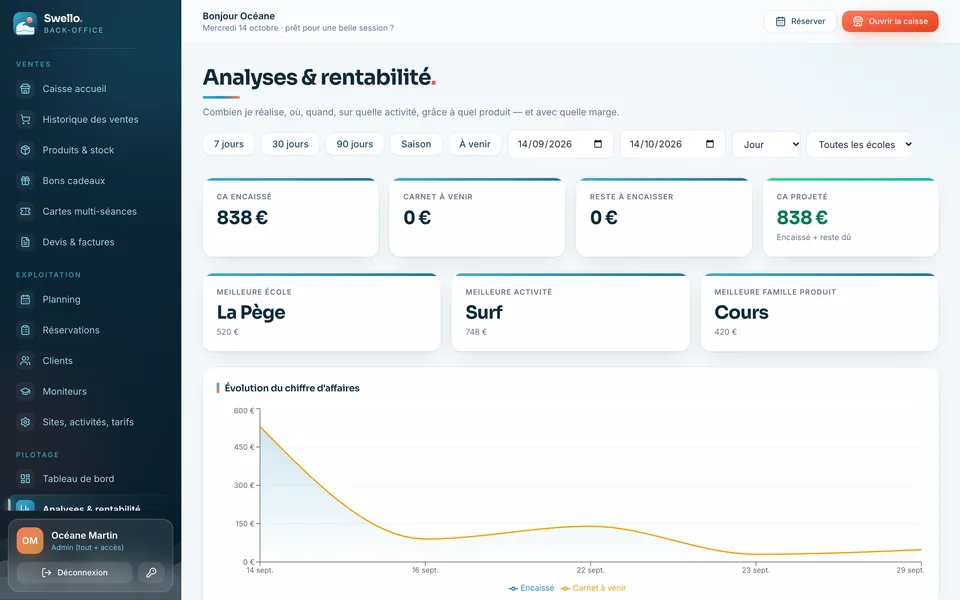The image size is (960, 600).
Task: Click the Océane Martin user name
Action: click(84, 536)
